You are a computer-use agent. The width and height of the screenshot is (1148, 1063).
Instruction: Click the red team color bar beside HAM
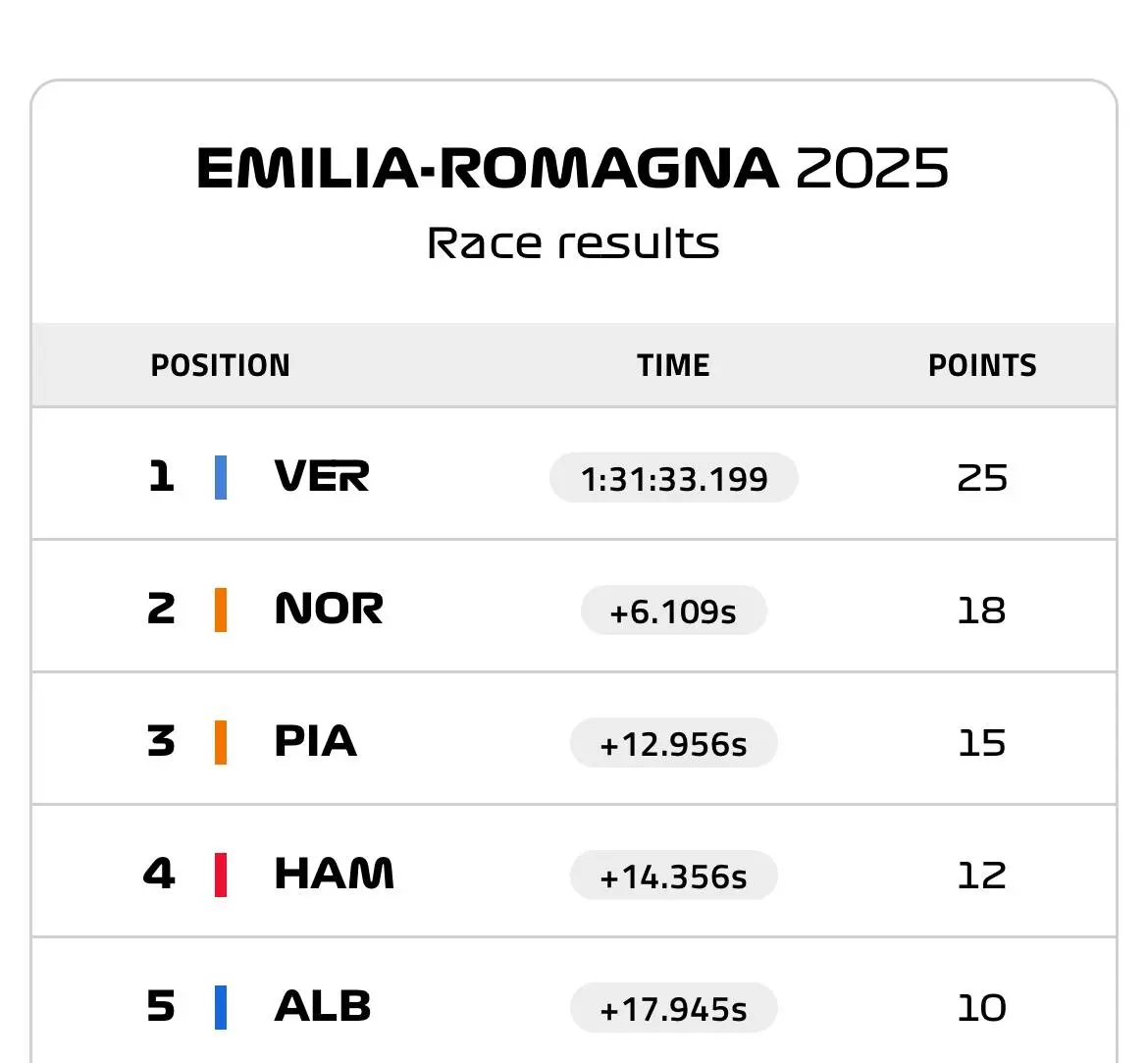(x=221, y=875)
